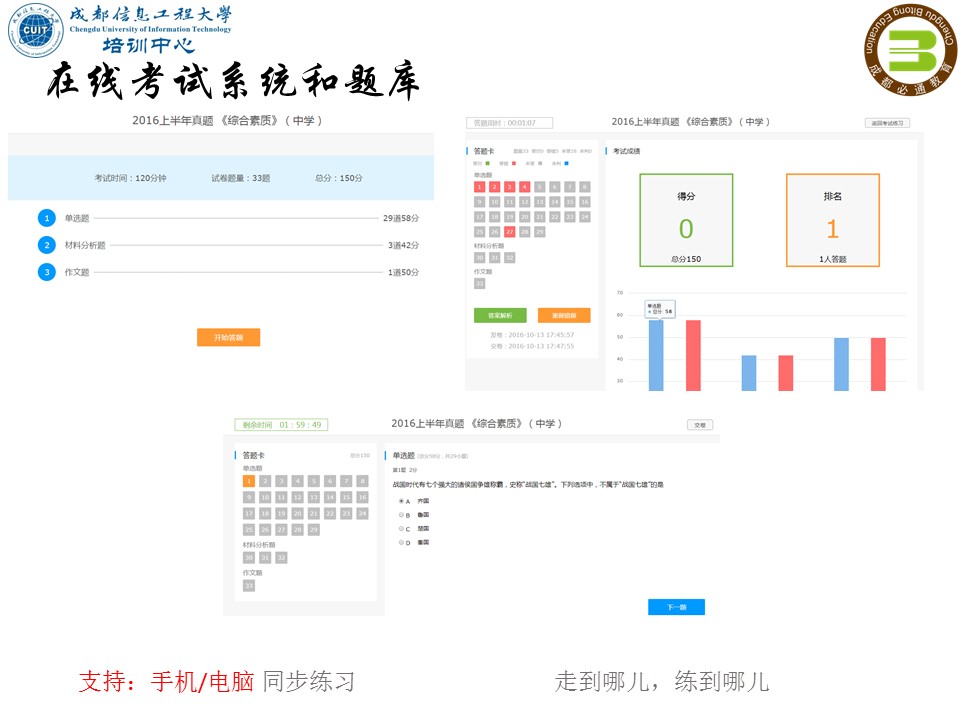The image size is (960, 720).
Task: Select step circle 2 beside 材料分析题
Action: [x=47, y=243]
